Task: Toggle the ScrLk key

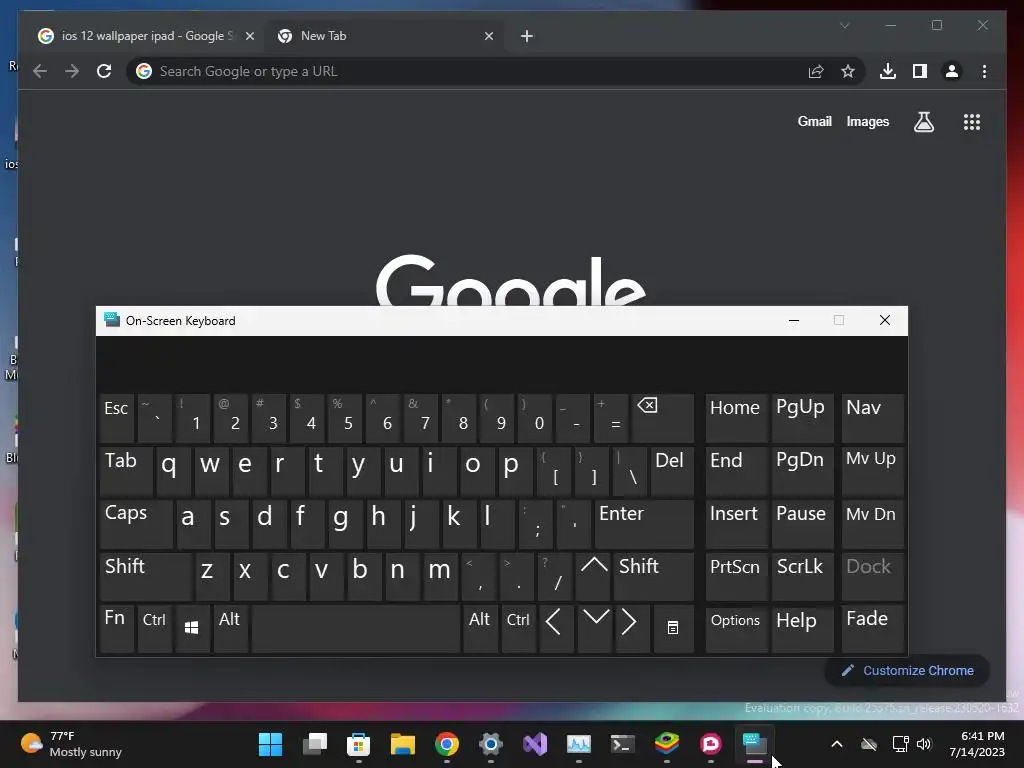Action: pos(802,576)
